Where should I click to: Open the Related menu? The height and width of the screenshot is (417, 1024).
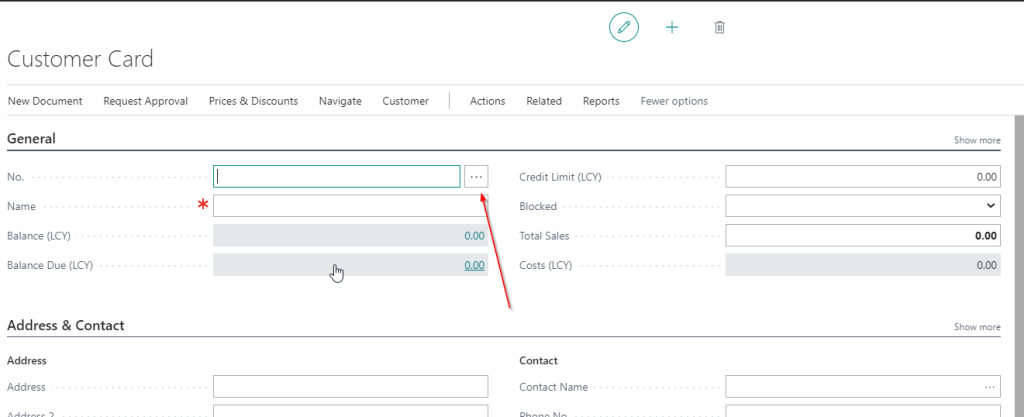tap(544, 101)
